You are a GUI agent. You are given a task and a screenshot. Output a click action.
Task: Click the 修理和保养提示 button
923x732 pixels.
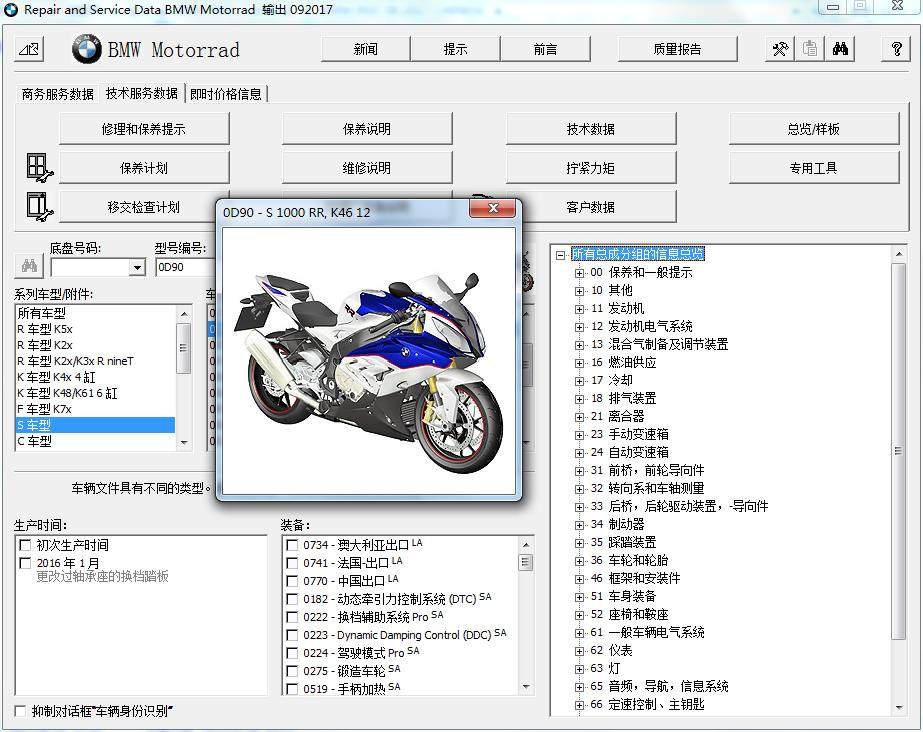(144, 129)
